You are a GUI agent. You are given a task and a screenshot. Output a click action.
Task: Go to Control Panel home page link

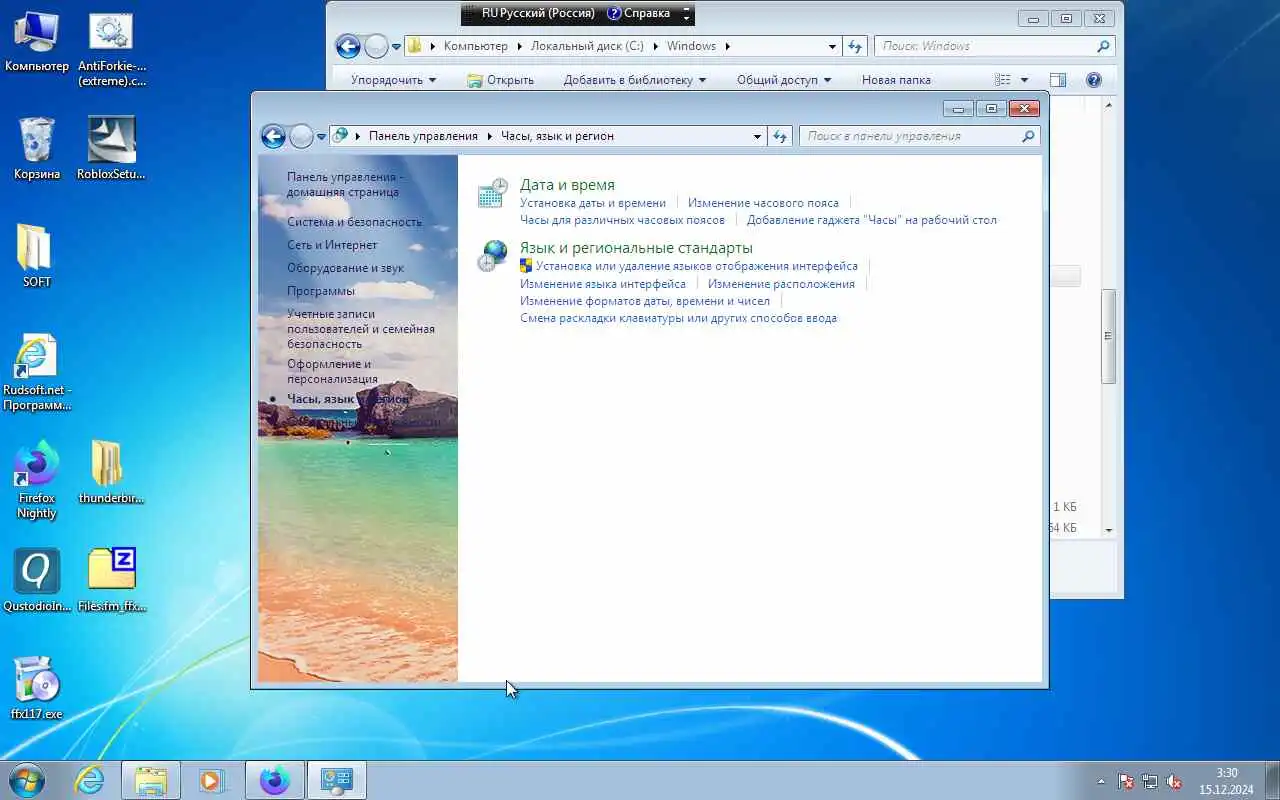pos(345,184)
